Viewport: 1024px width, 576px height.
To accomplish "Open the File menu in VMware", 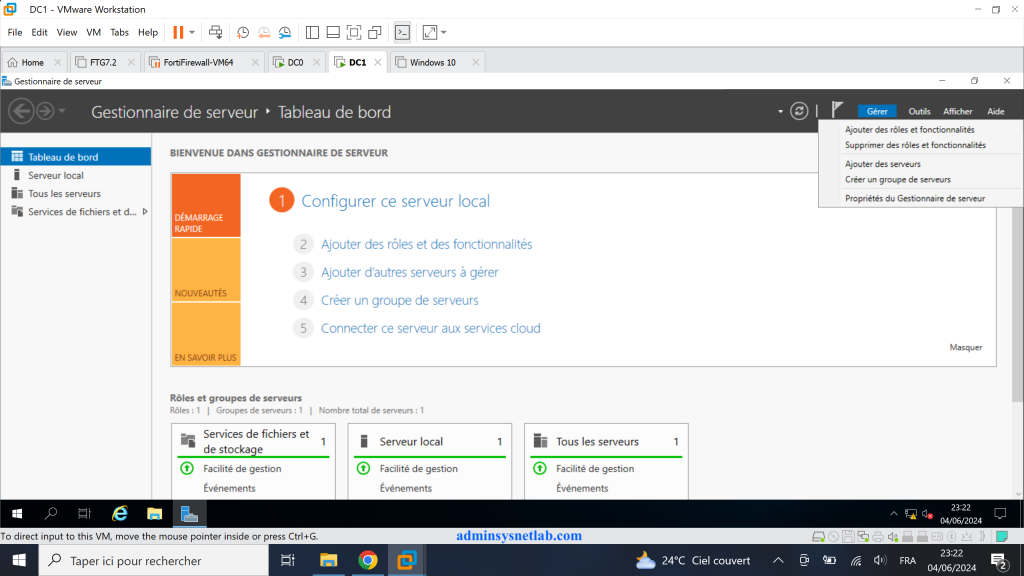I will click(14, 33).
